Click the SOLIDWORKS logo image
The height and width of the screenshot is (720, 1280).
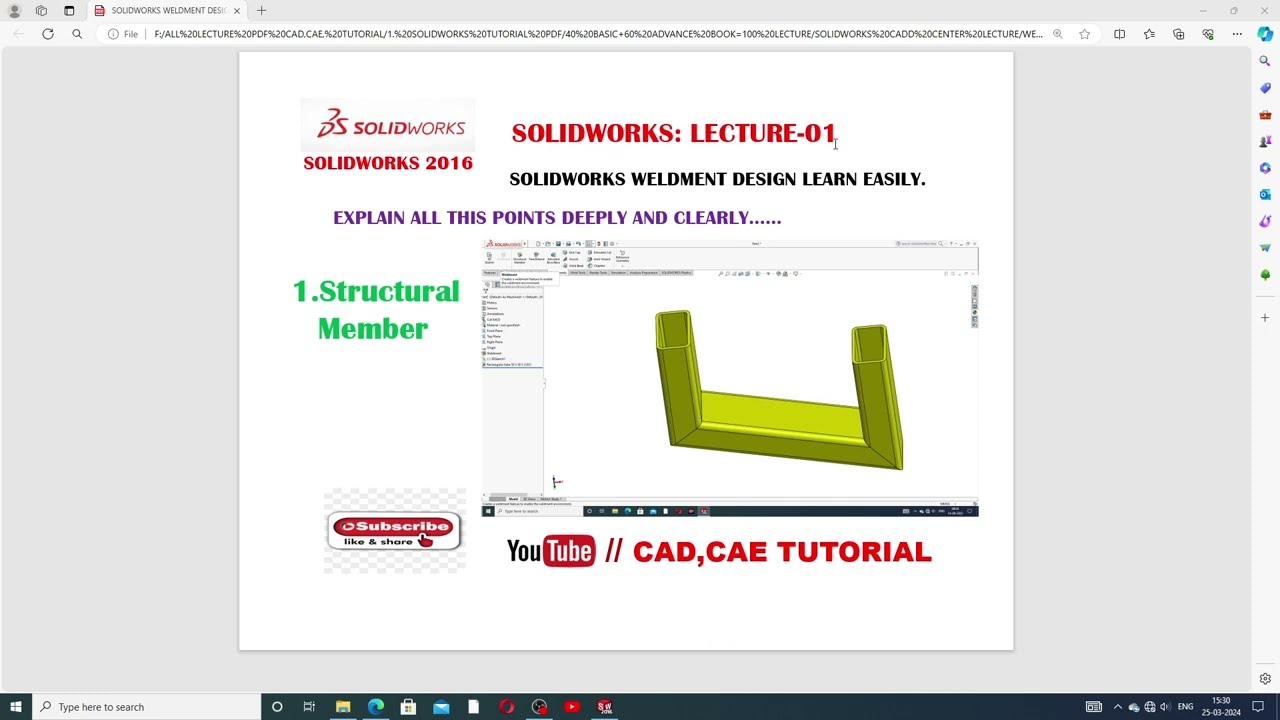(389, 124)
